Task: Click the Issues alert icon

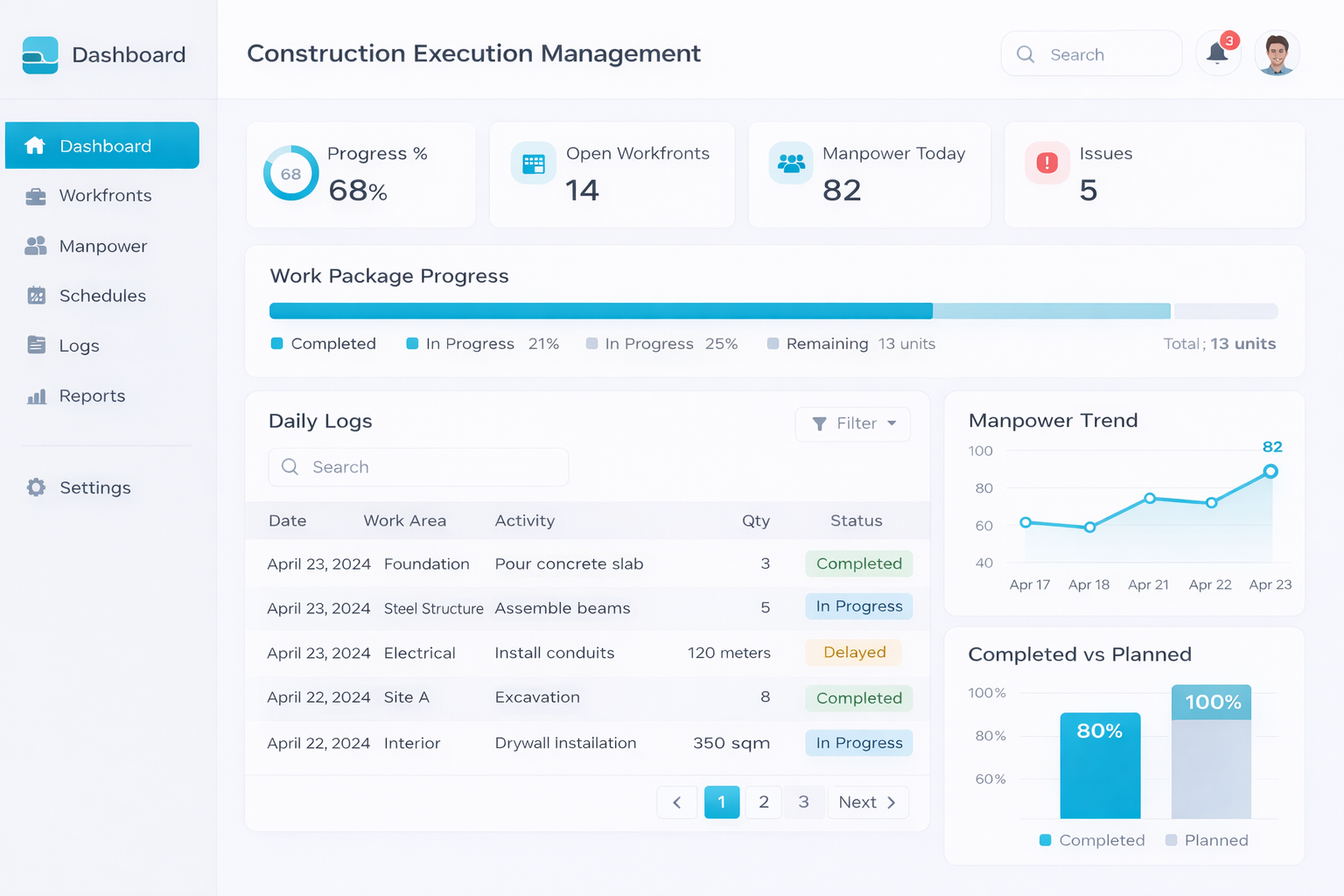Action: coord(1046,163)
